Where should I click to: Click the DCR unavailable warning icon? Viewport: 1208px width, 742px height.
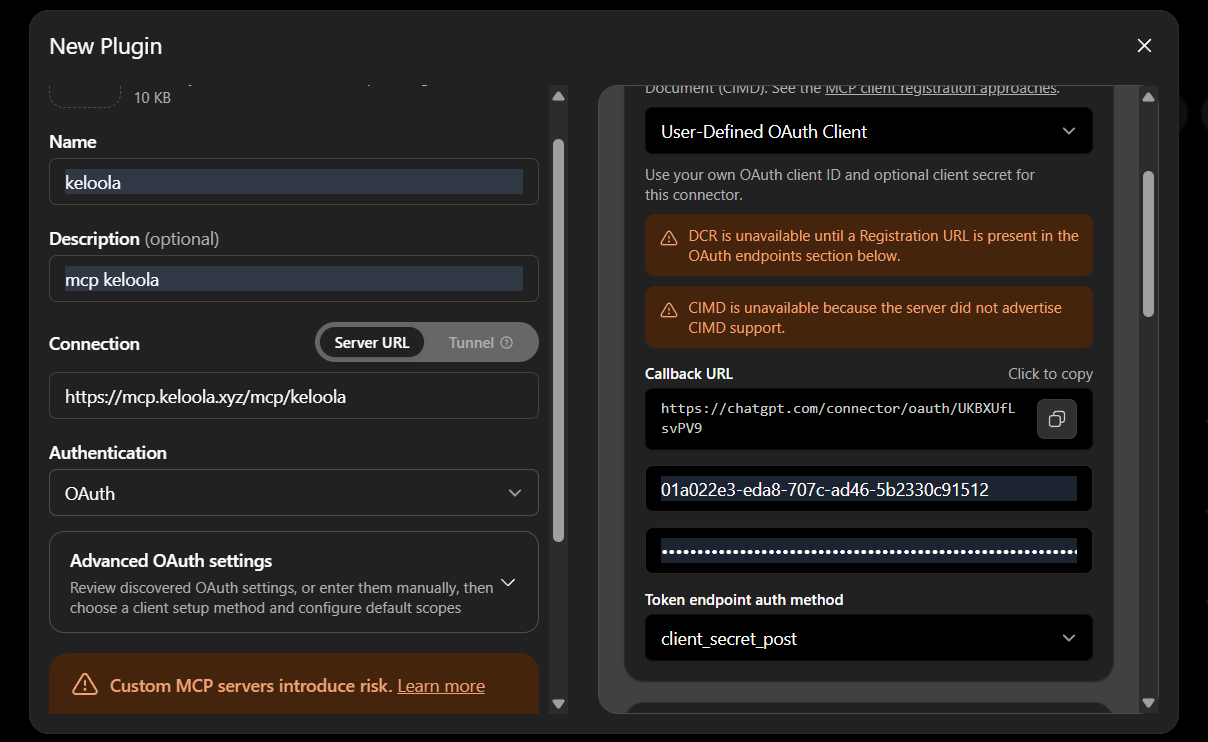point(669,238)
